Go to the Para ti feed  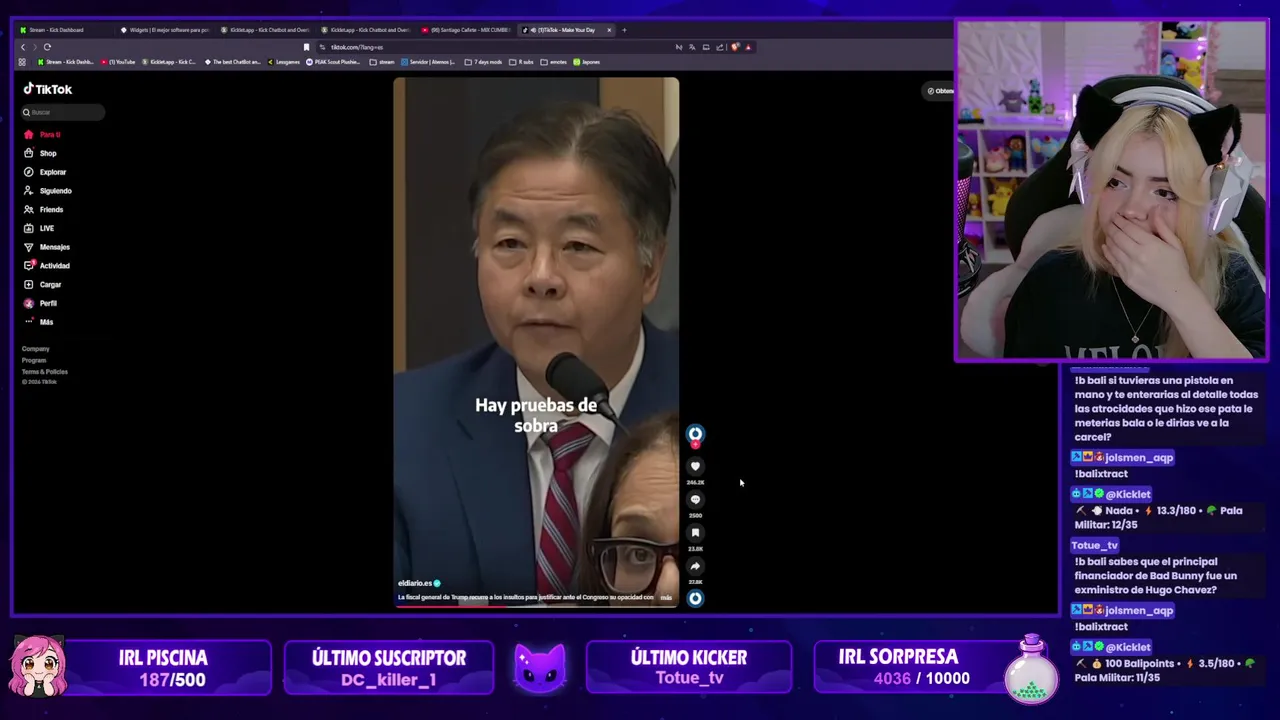click(x=43, y=134)
